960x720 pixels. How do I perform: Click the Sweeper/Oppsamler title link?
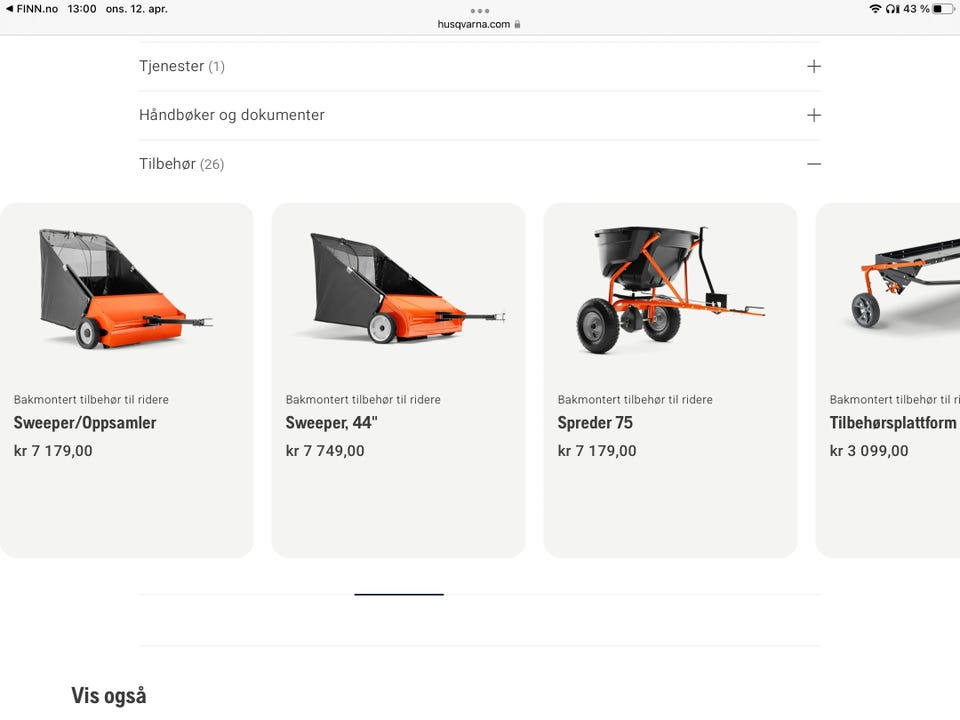point(85,423)
